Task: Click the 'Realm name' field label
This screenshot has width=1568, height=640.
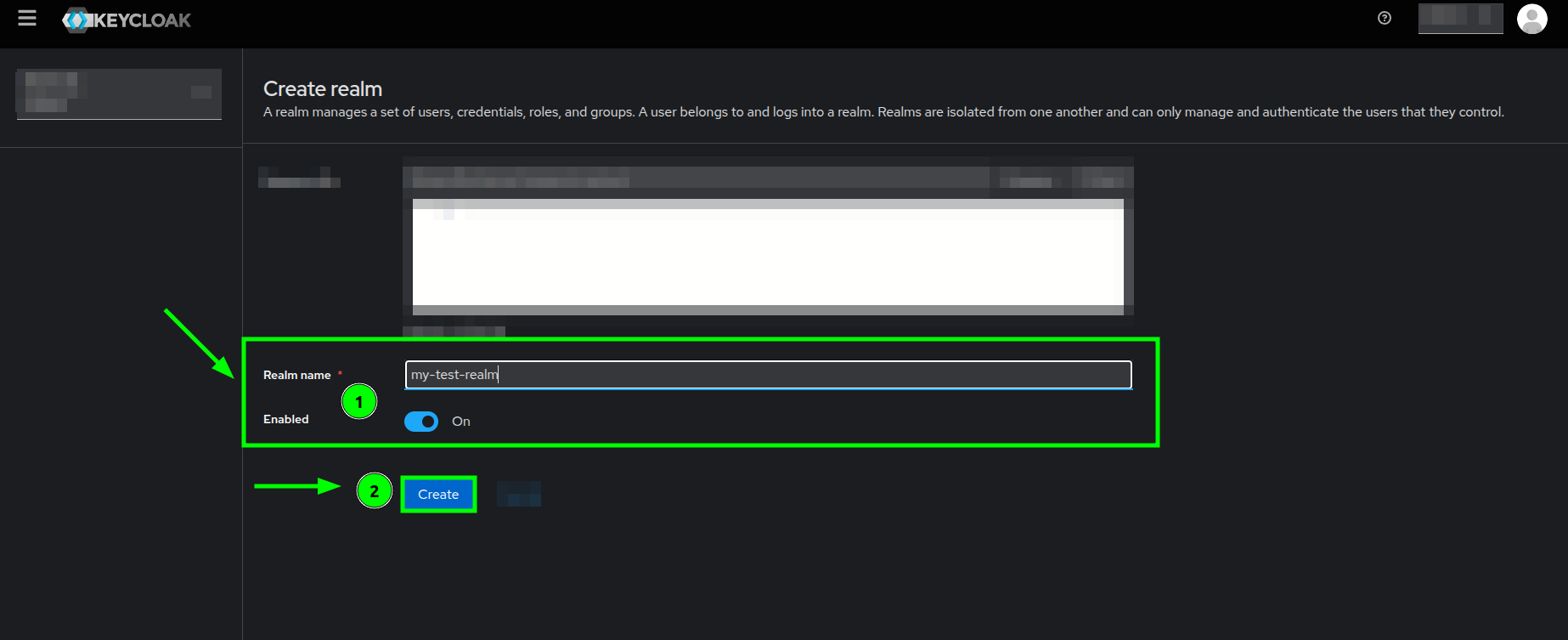Action: (x=297, y=375)
